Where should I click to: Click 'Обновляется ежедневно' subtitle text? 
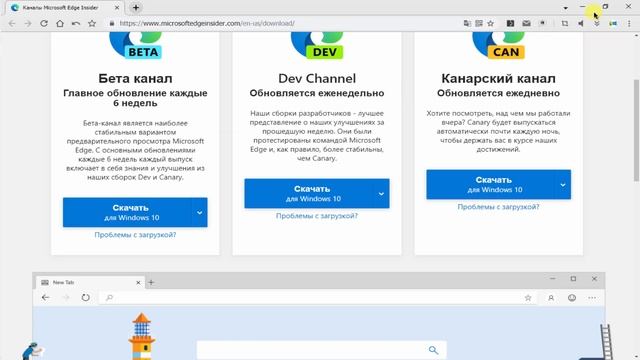tap(498, 93)
